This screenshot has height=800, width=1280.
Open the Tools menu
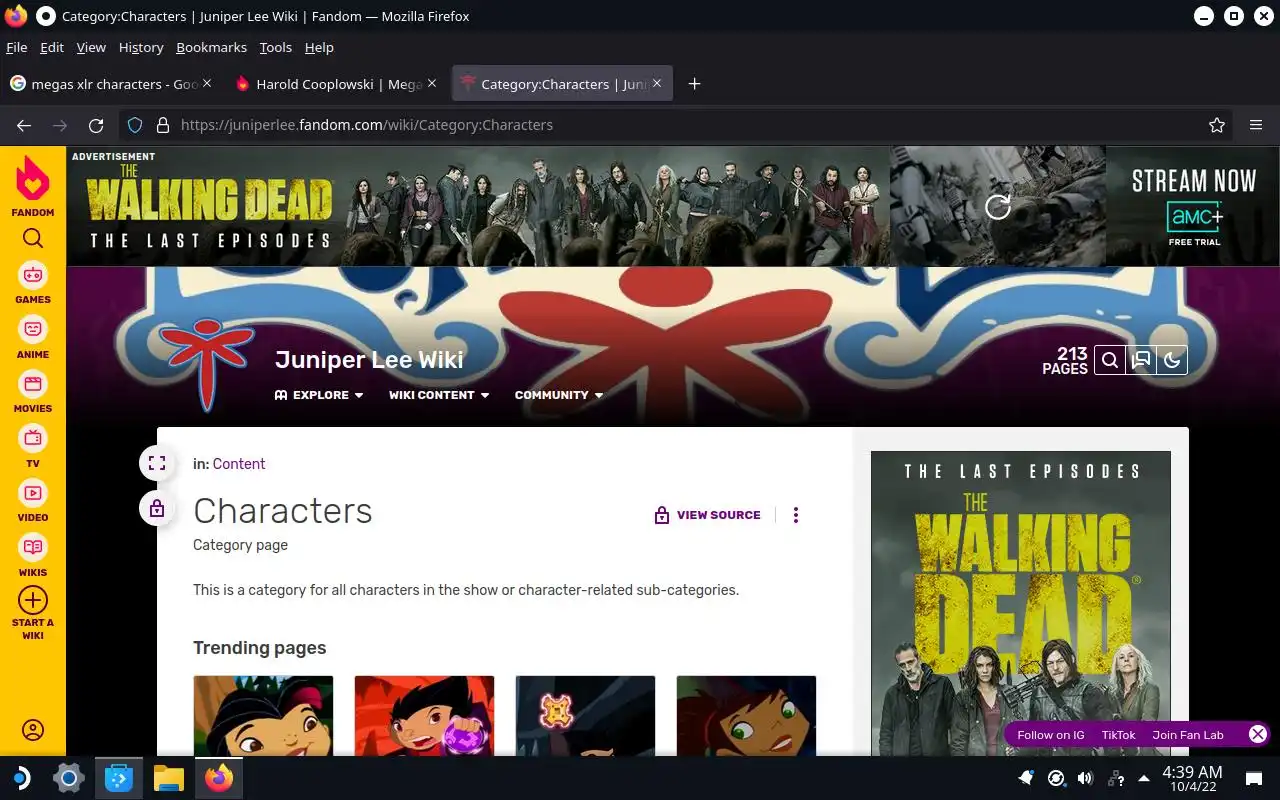tap(275, 47)
